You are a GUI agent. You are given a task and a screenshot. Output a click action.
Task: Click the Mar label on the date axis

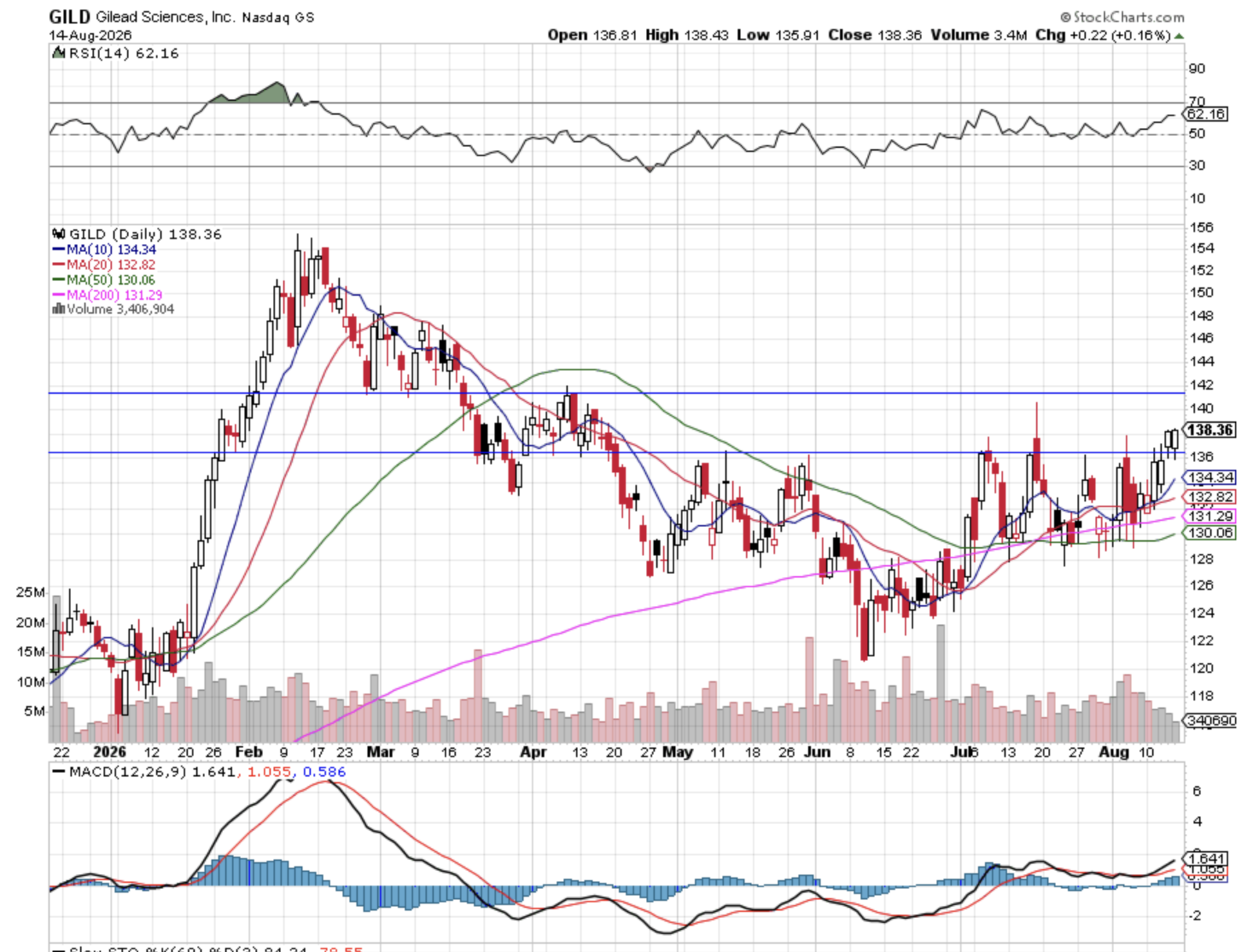coord(381,752)
